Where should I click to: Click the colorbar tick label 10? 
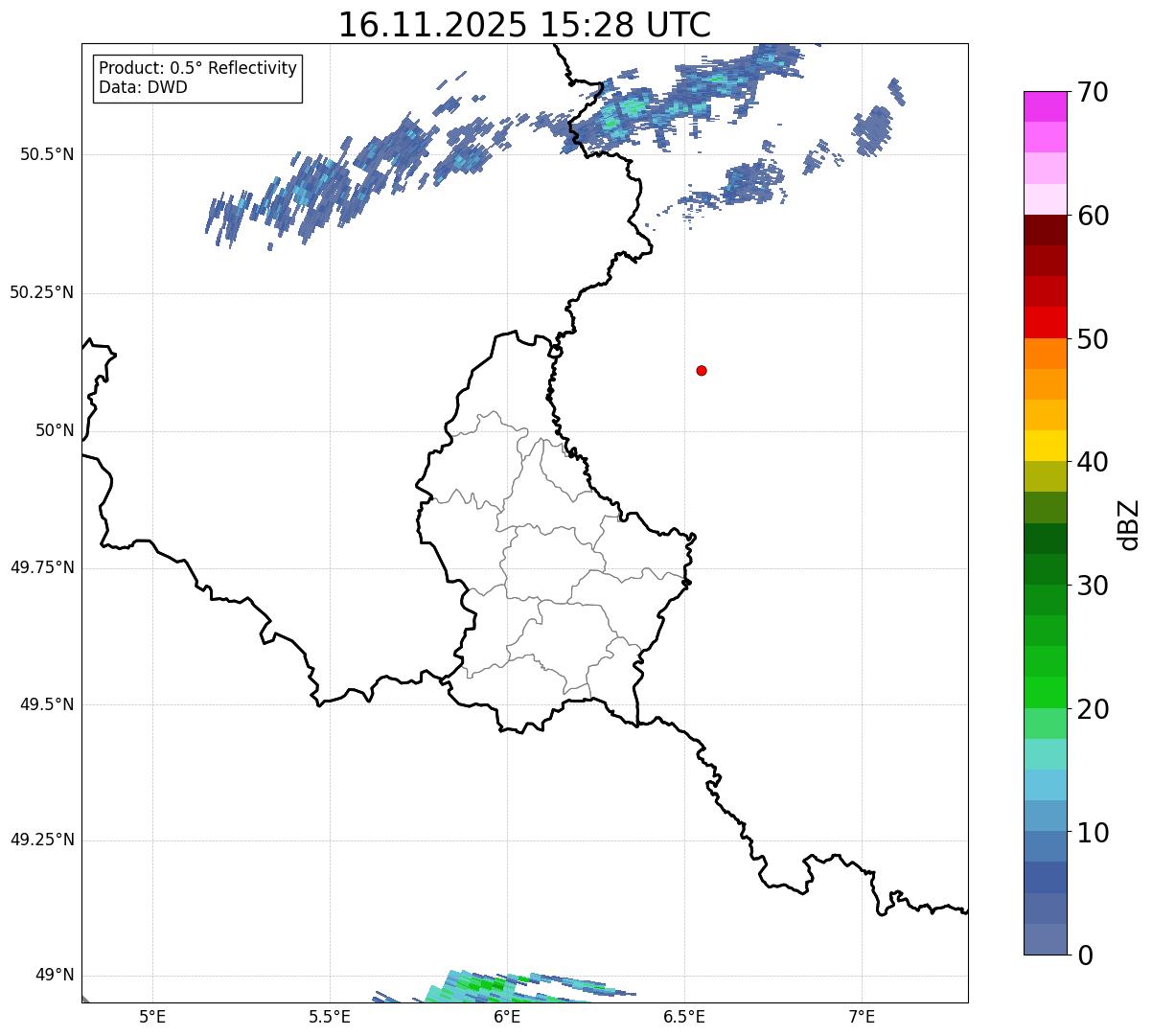[1093, 832]
